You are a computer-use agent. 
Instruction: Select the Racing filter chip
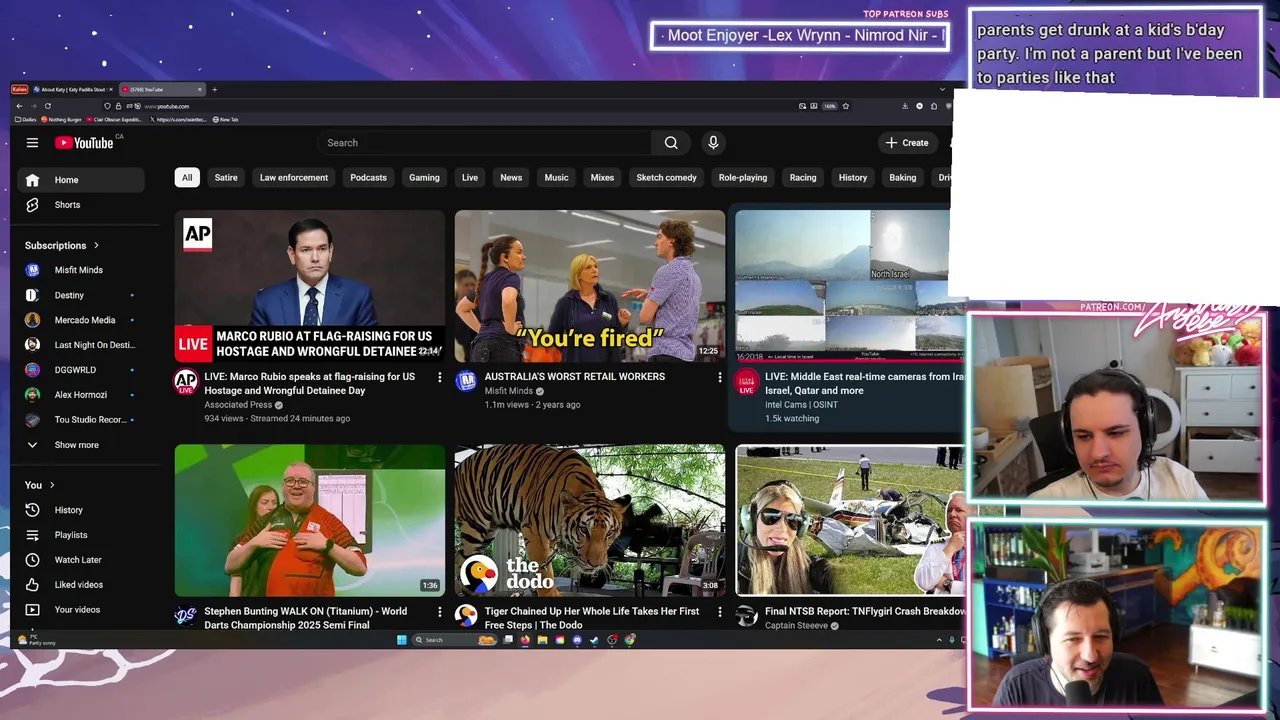[803, 177]
